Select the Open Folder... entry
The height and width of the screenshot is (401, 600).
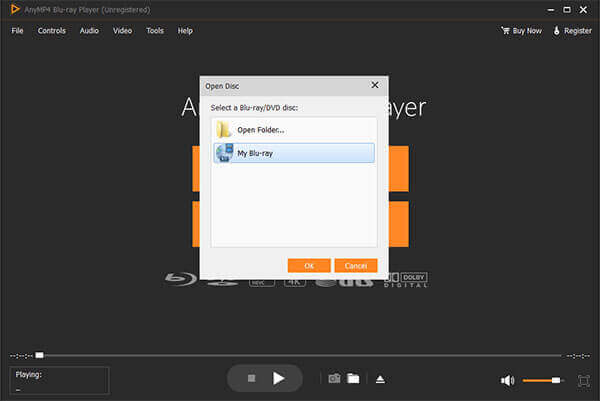(x=294, y=130)
